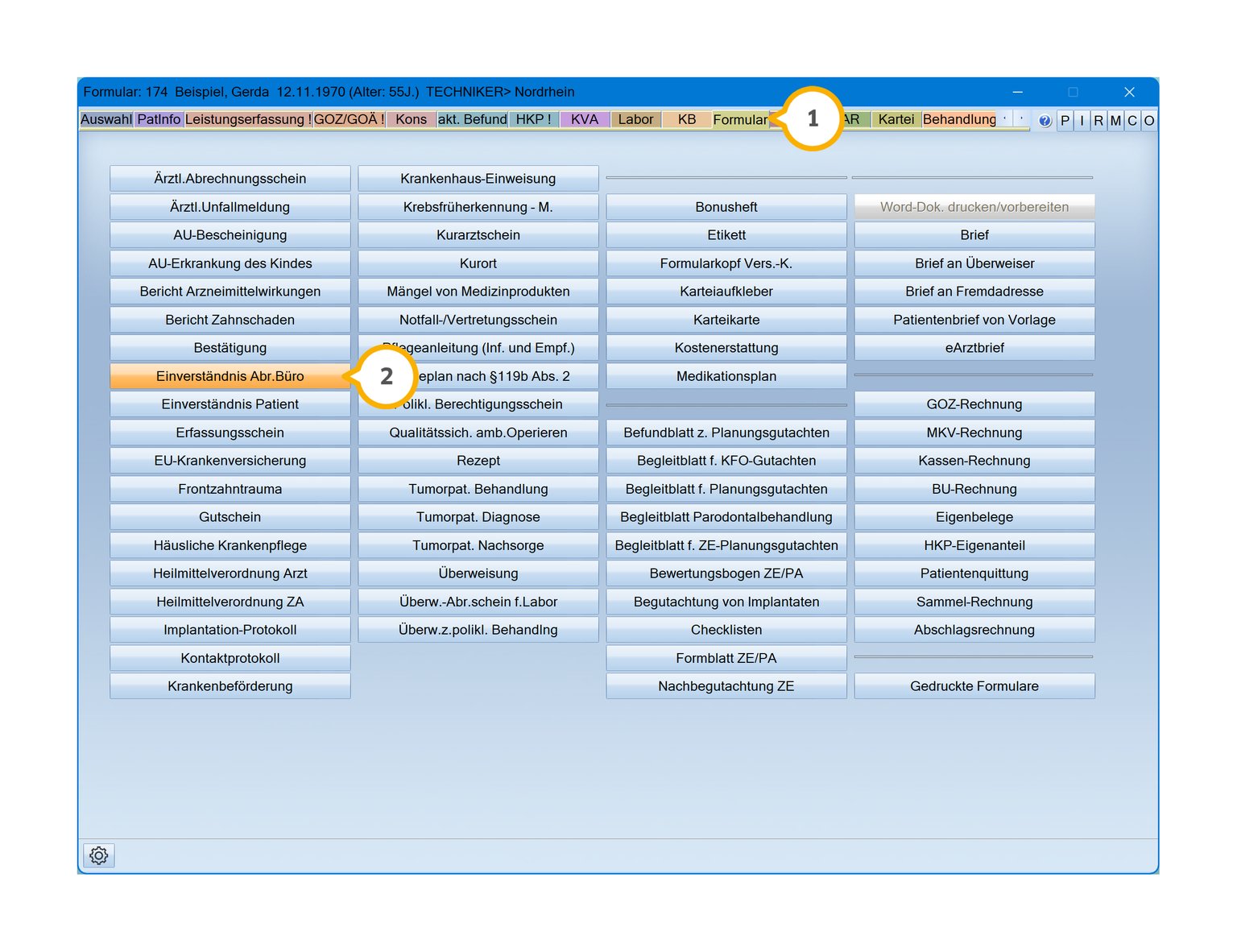Click the M shortcut button
Viewport: 1237px width, 952px height.
pos(1115,121)
